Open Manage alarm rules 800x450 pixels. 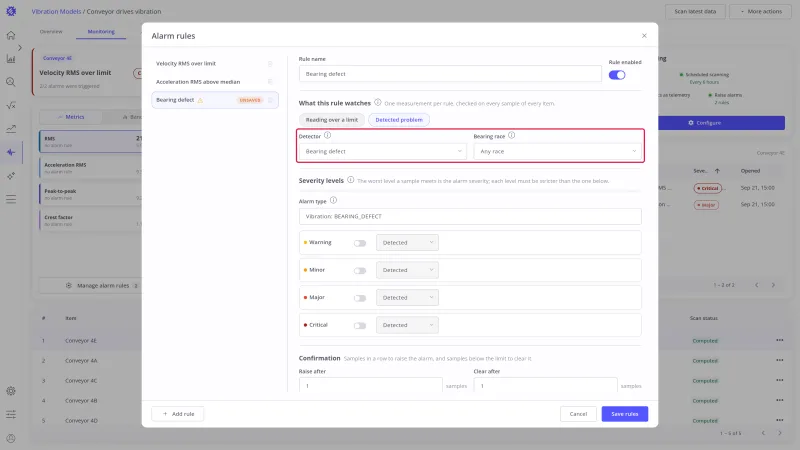[x=90, y=286]
